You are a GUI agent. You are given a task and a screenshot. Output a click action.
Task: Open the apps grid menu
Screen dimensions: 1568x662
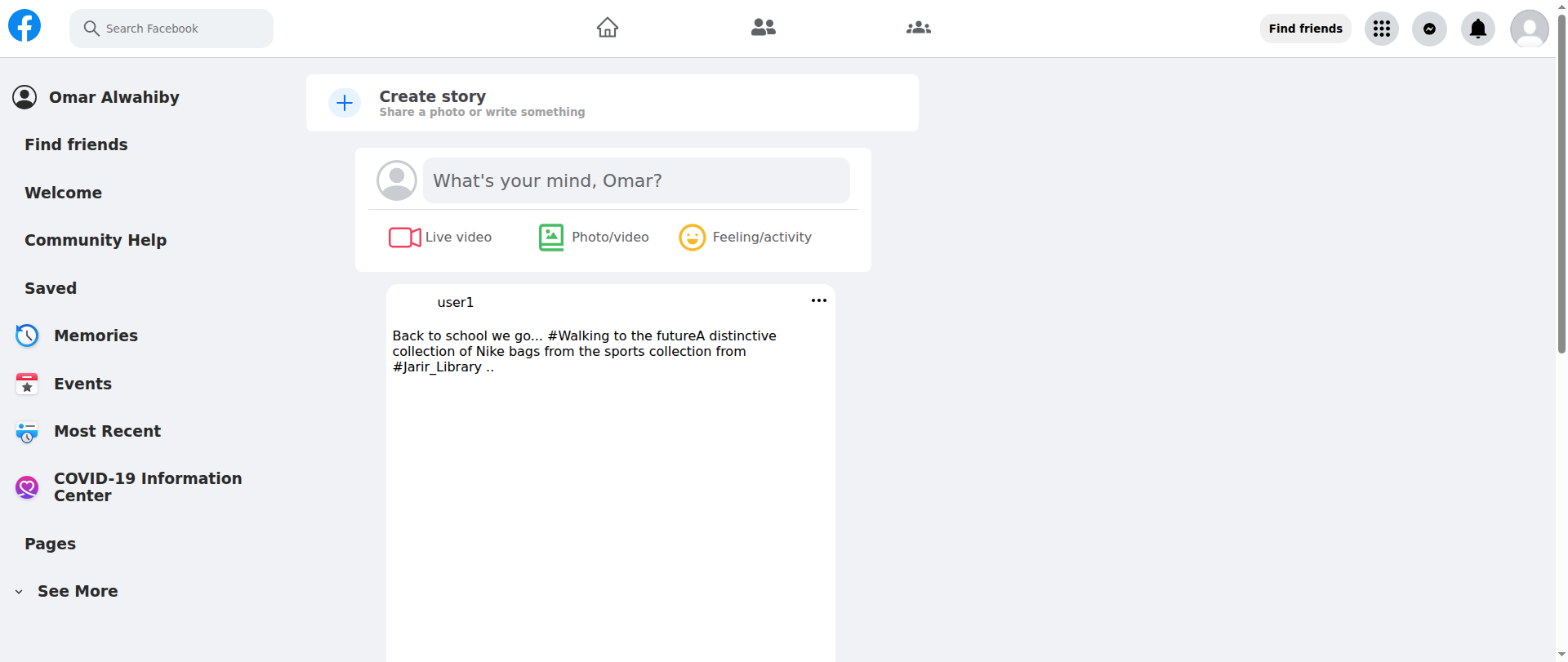[1381, 29]
